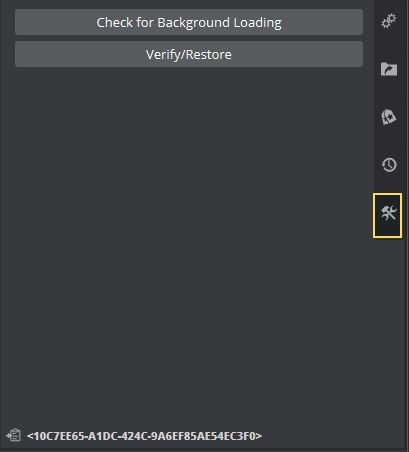Image resolution: width=409 pixels, height=452 pixels.
Task: Open the star tag keywords tab
Action: (389, 117)
